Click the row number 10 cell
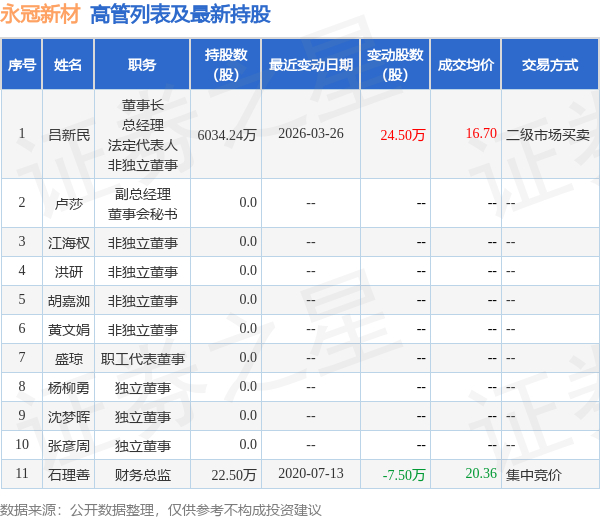This screenshot has width=600, height=519. [22, 445]
